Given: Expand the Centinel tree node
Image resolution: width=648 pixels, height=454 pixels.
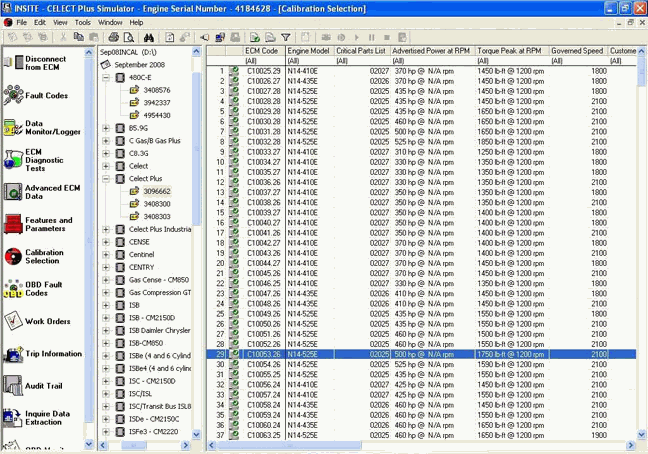Looking at the screenshot, I should [106, 254].
